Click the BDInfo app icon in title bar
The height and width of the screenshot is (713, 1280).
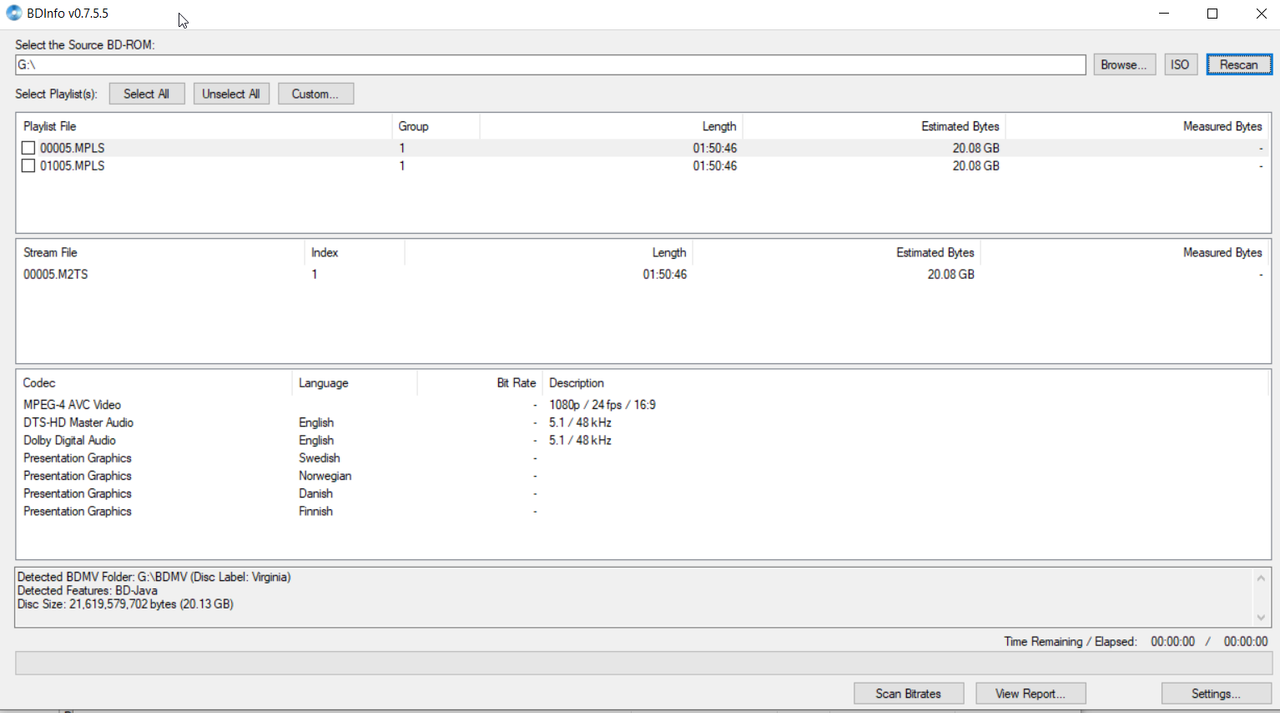point(14,14)
